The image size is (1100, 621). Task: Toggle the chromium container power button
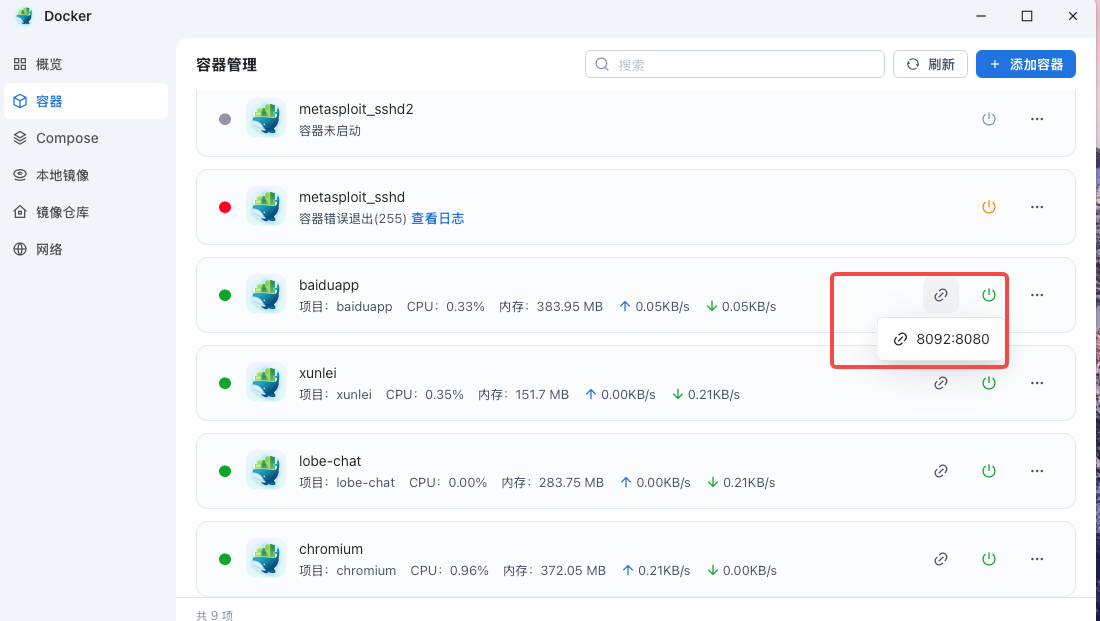pyautogui.click(x=988, y=559)
